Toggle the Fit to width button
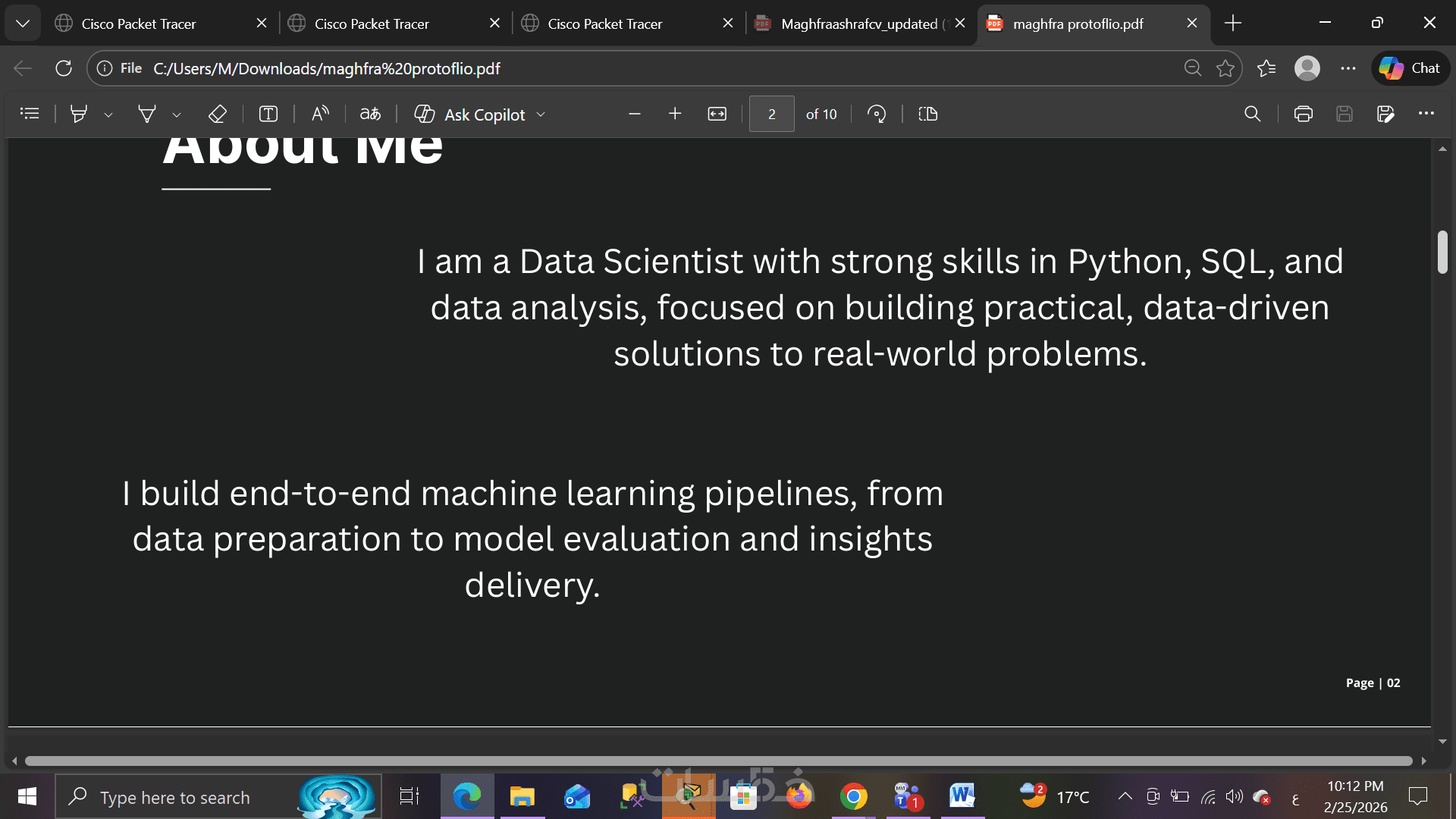 click(x=717, y=114)
